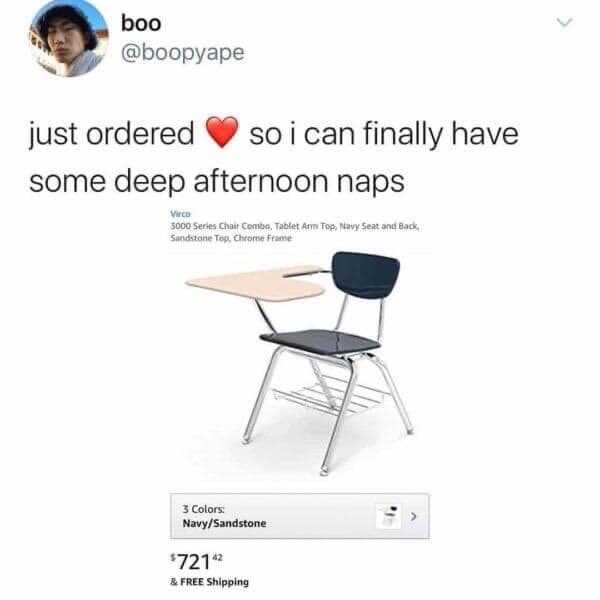Open the tweet options chevron menu

pyautogui.click(x=565, y=23)
